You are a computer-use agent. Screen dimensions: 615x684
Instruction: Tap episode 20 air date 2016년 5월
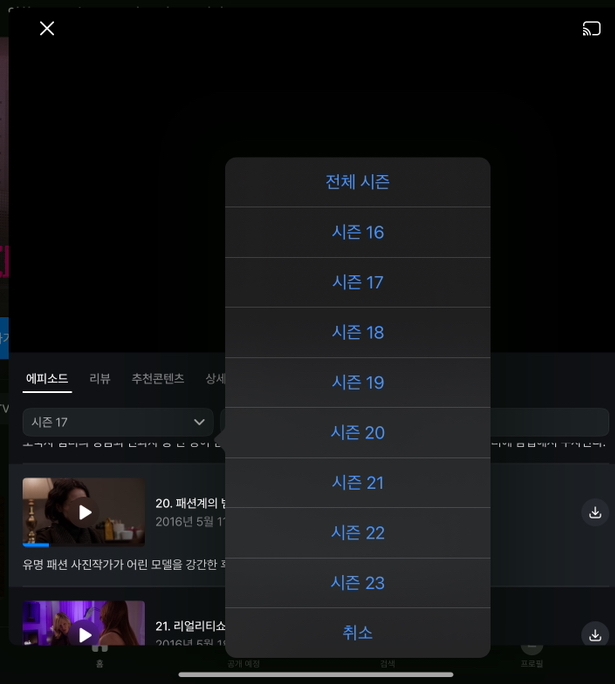point(191,521)
